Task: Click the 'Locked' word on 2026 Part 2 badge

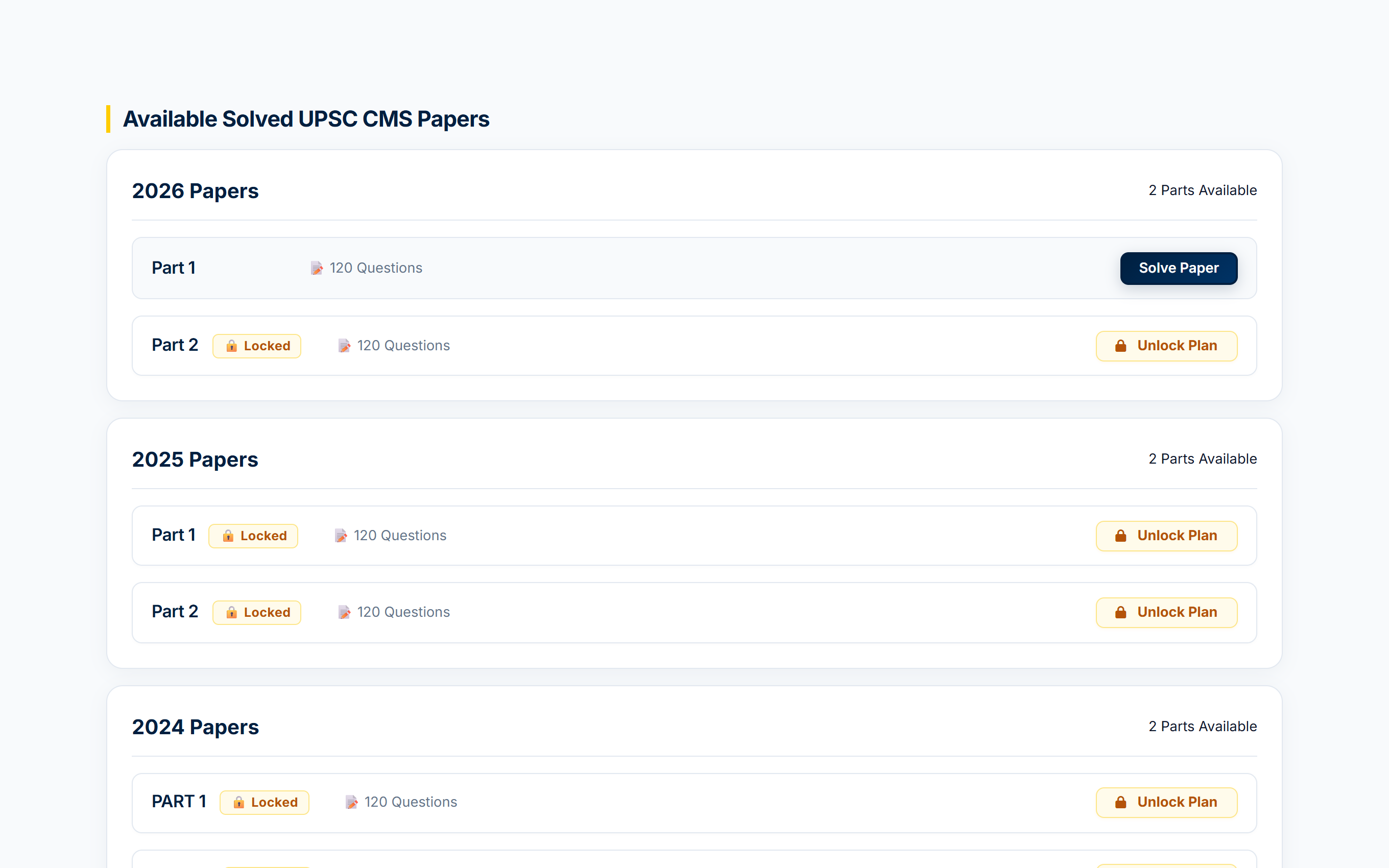Action: [x=267, y=346]
